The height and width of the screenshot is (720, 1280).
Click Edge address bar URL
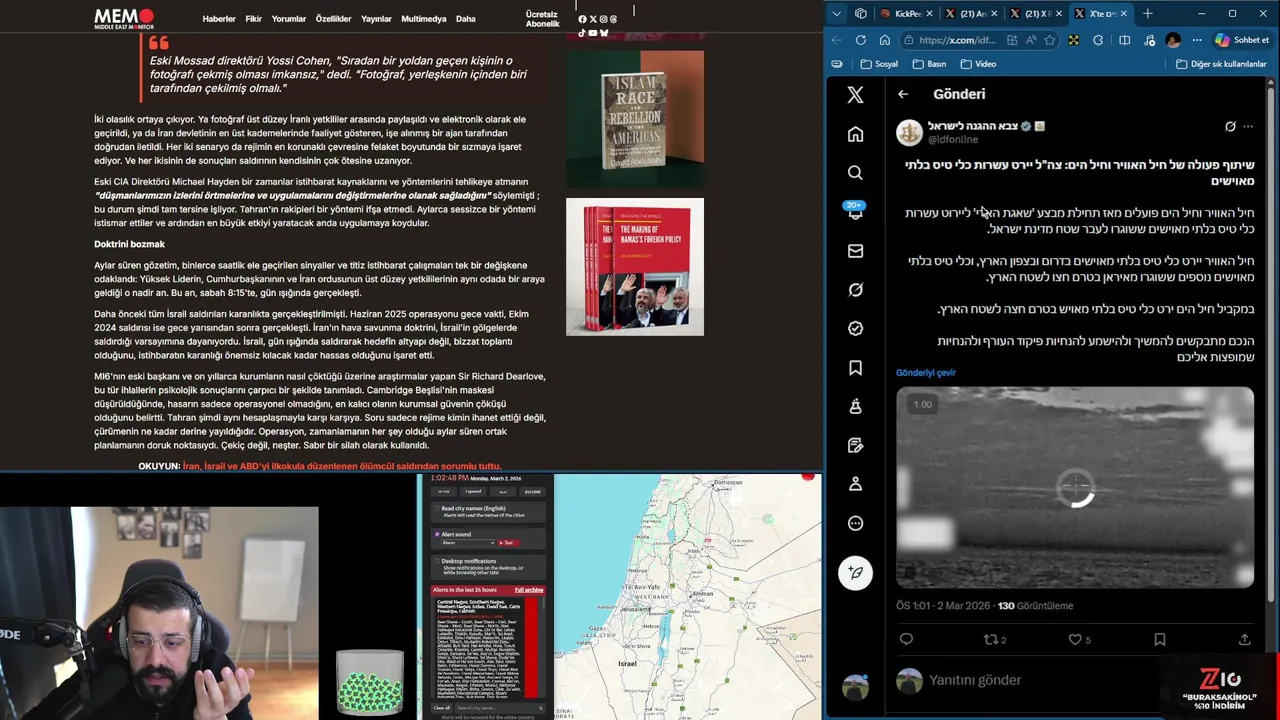pyautogui.click(x=957, y=40)
